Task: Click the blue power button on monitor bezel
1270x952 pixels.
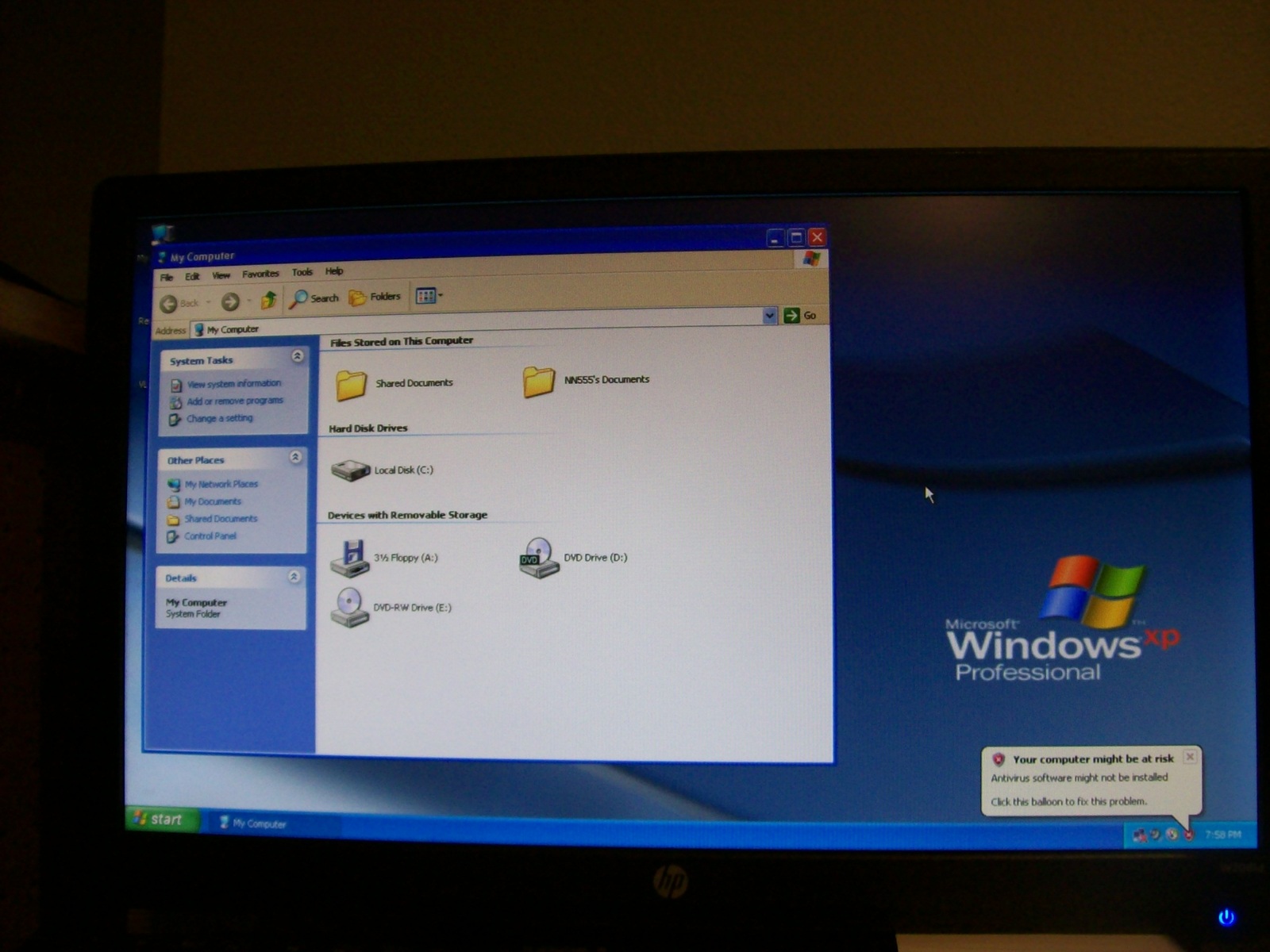Action: point(1226,918)
